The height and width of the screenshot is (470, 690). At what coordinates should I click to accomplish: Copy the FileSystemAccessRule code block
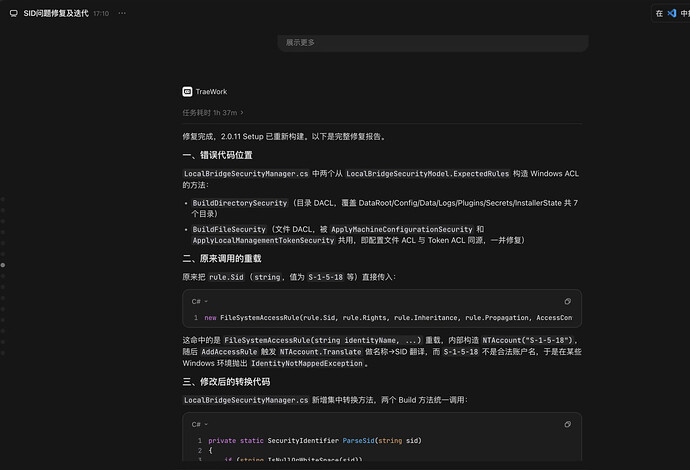coord(567,301)
